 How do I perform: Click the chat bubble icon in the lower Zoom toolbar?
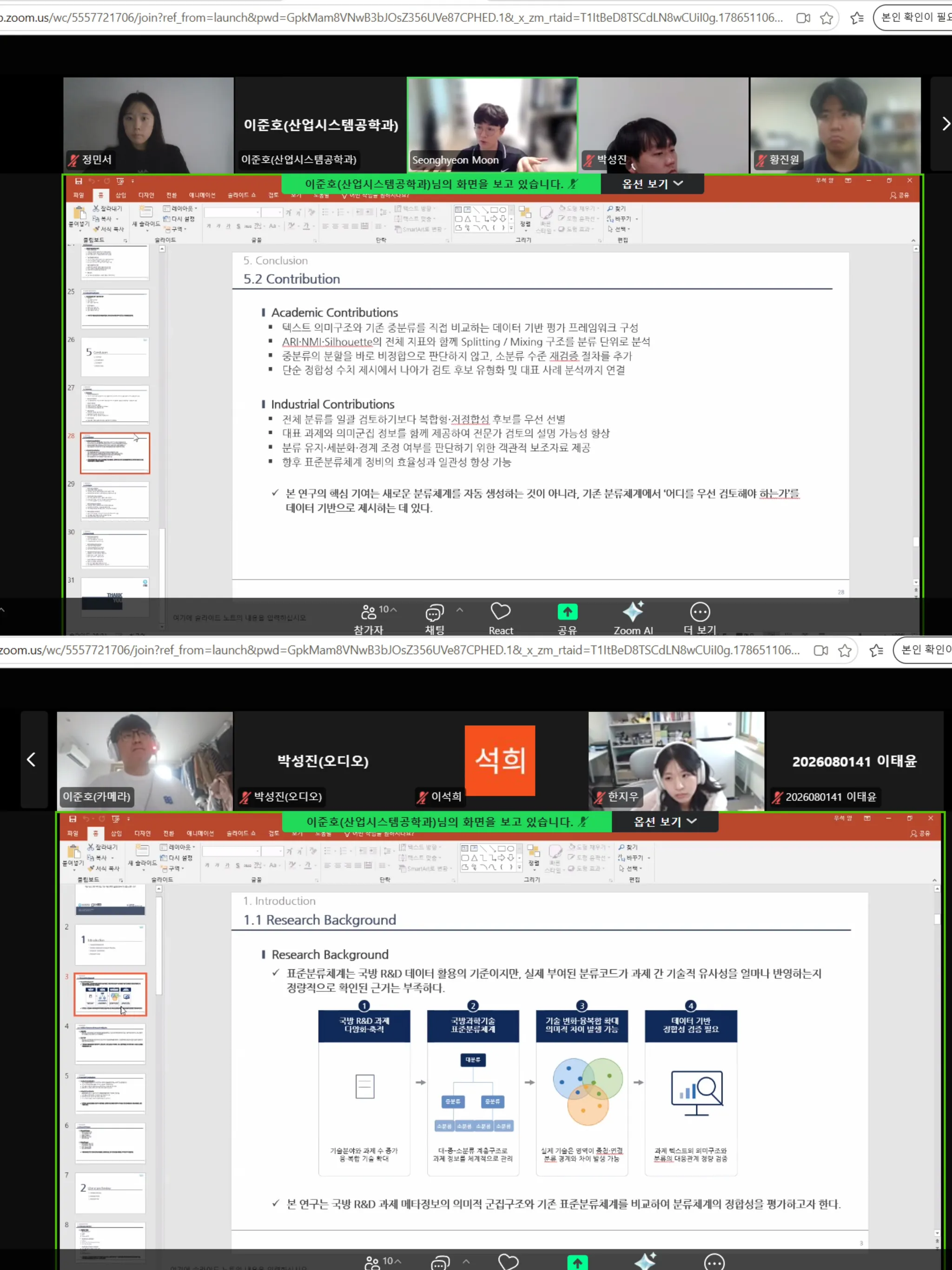(440, 1263)
